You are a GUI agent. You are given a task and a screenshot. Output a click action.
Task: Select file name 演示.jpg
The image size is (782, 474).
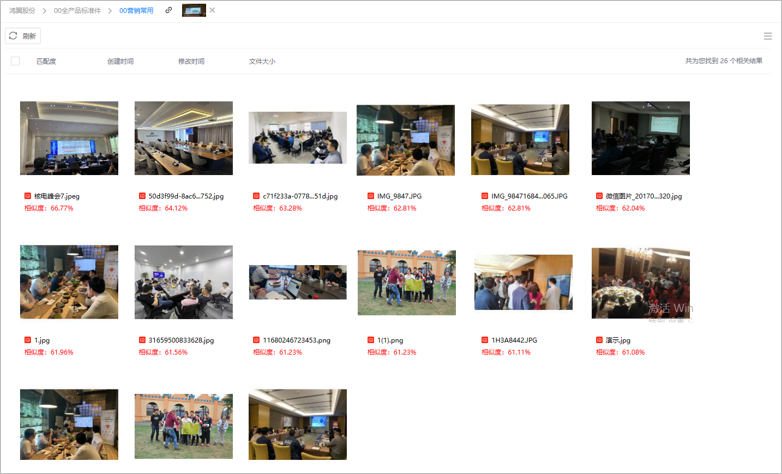point(618,340)
